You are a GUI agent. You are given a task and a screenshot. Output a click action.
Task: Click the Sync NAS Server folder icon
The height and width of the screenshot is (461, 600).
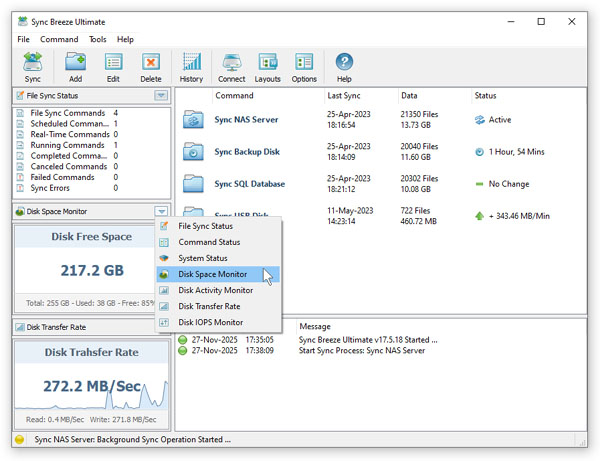coord(193,119)
